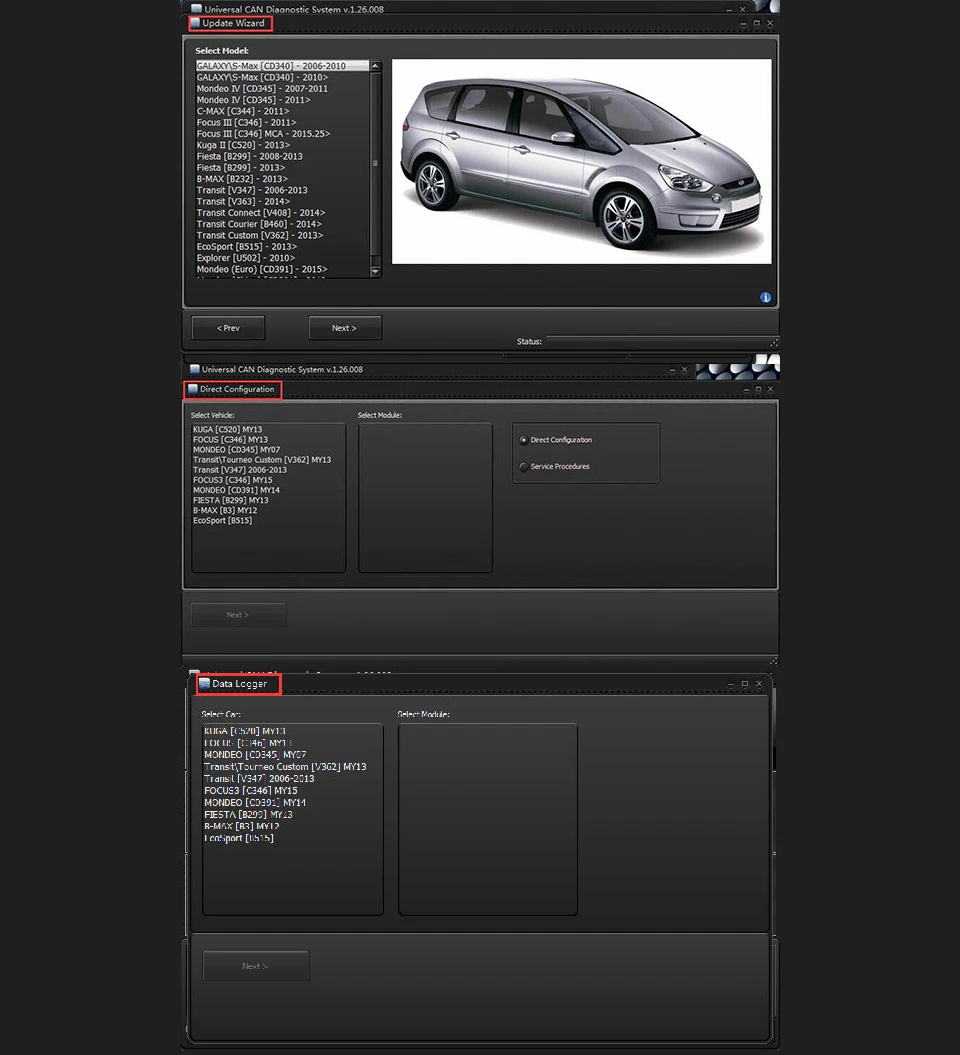Click the Select Module list in Direct Configuration
Screen dimensions: 960x1055
click(425, 498)
